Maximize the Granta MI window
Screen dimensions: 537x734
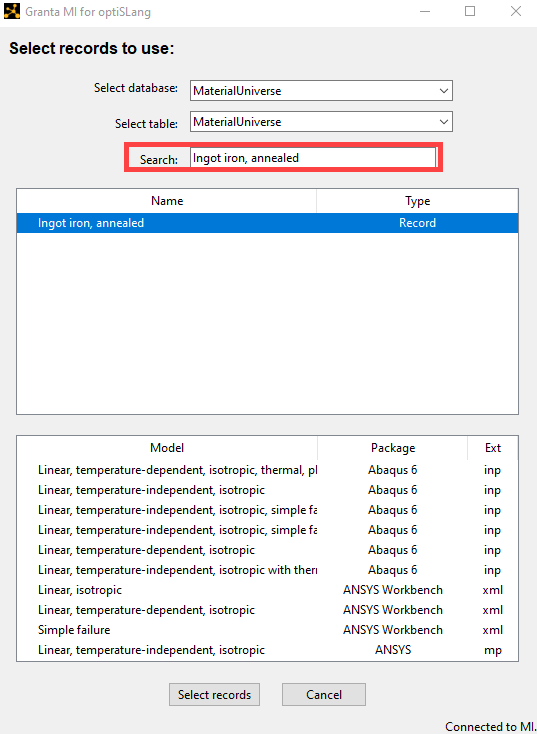470,11
